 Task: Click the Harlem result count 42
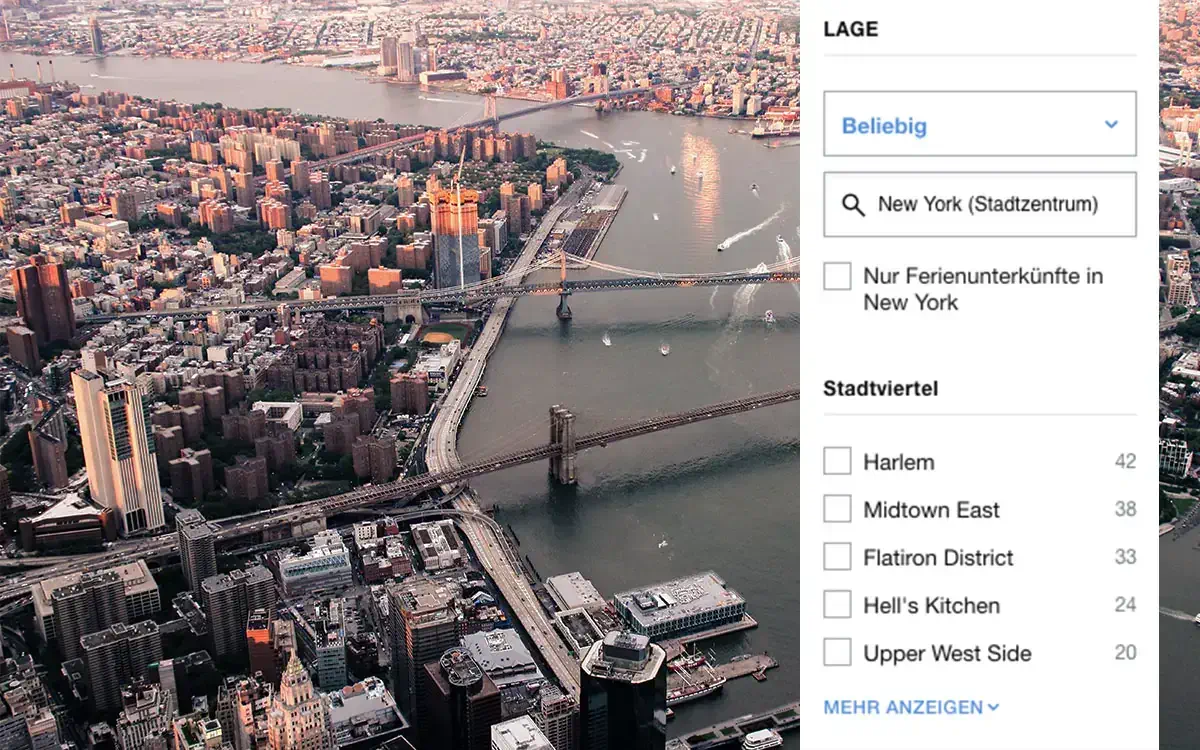[1126, 461]
